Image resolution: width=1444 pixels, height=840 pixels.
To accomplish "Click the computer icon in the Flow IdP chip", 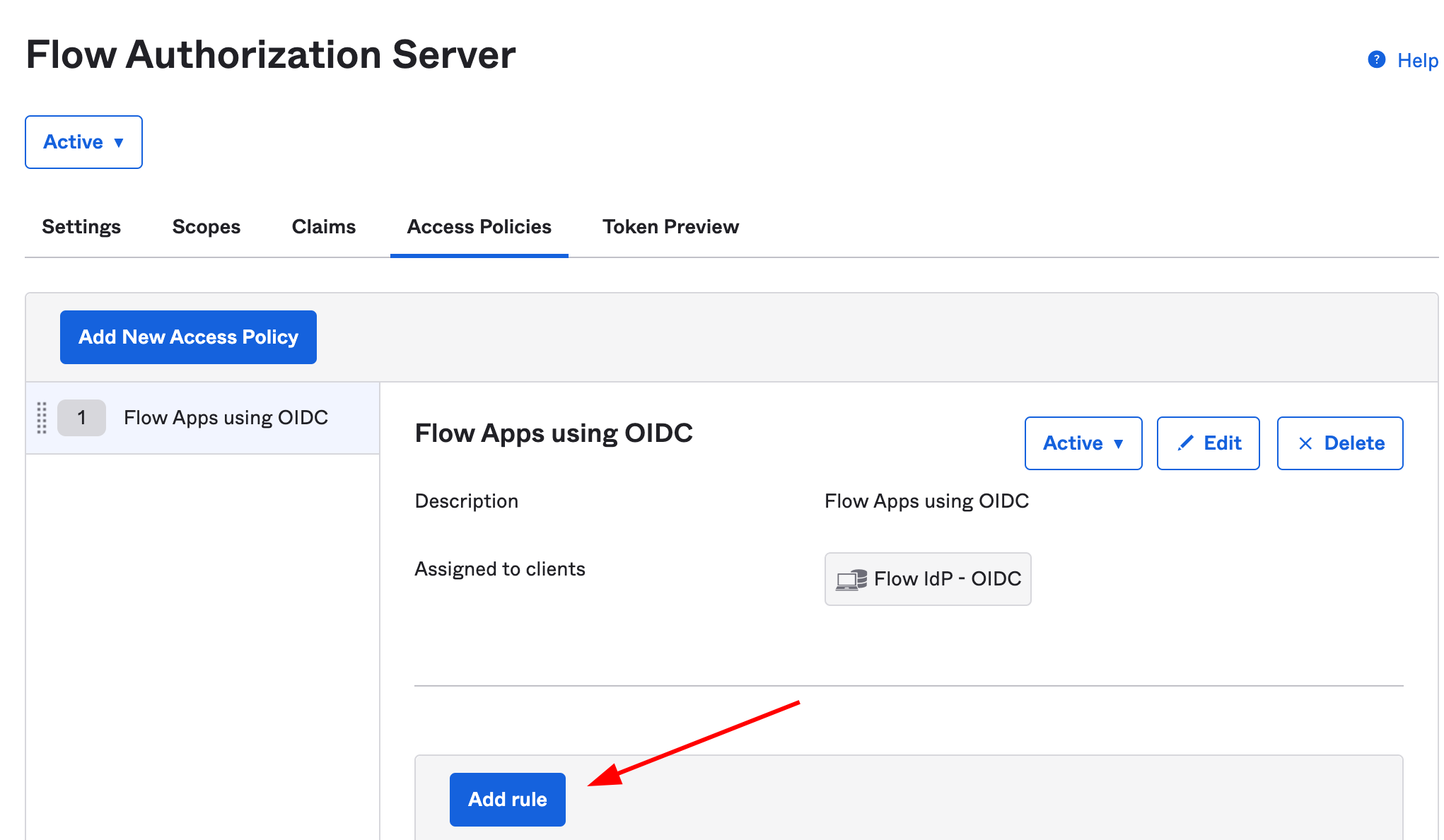I will click(851, 579).
